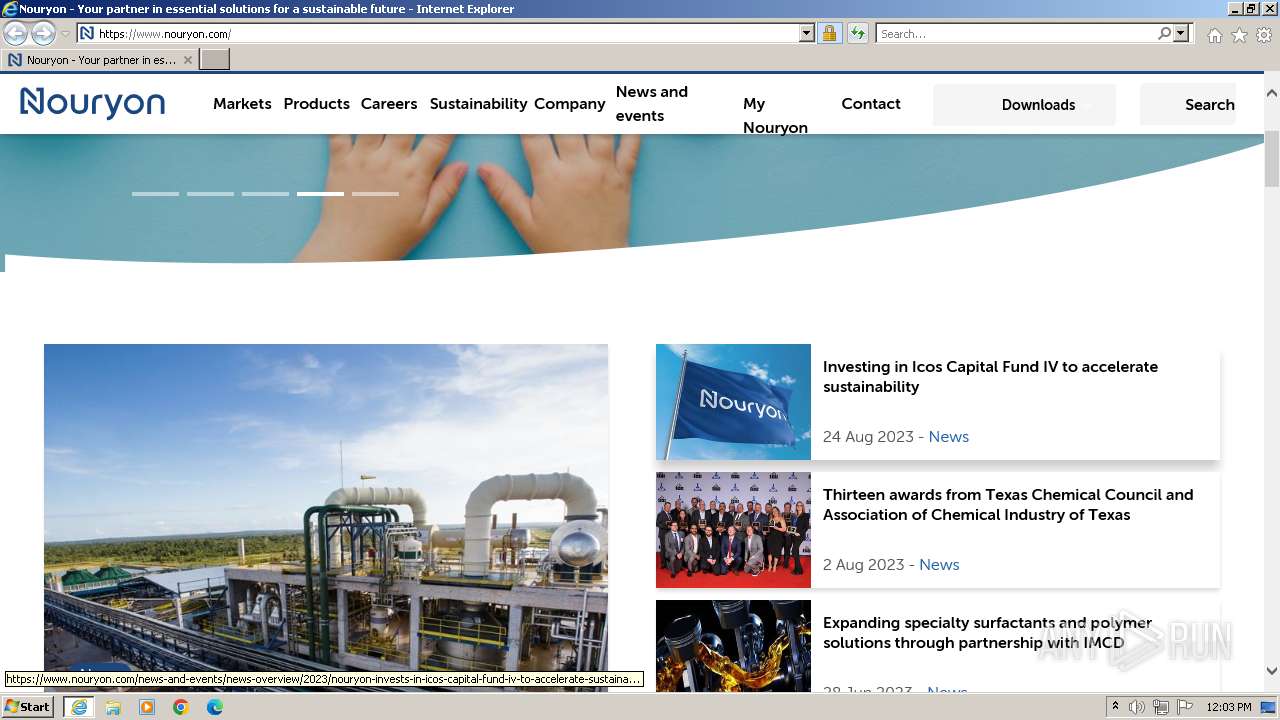Open the Markets menu
1280x720 pixels.
click(x=242, y=104)
